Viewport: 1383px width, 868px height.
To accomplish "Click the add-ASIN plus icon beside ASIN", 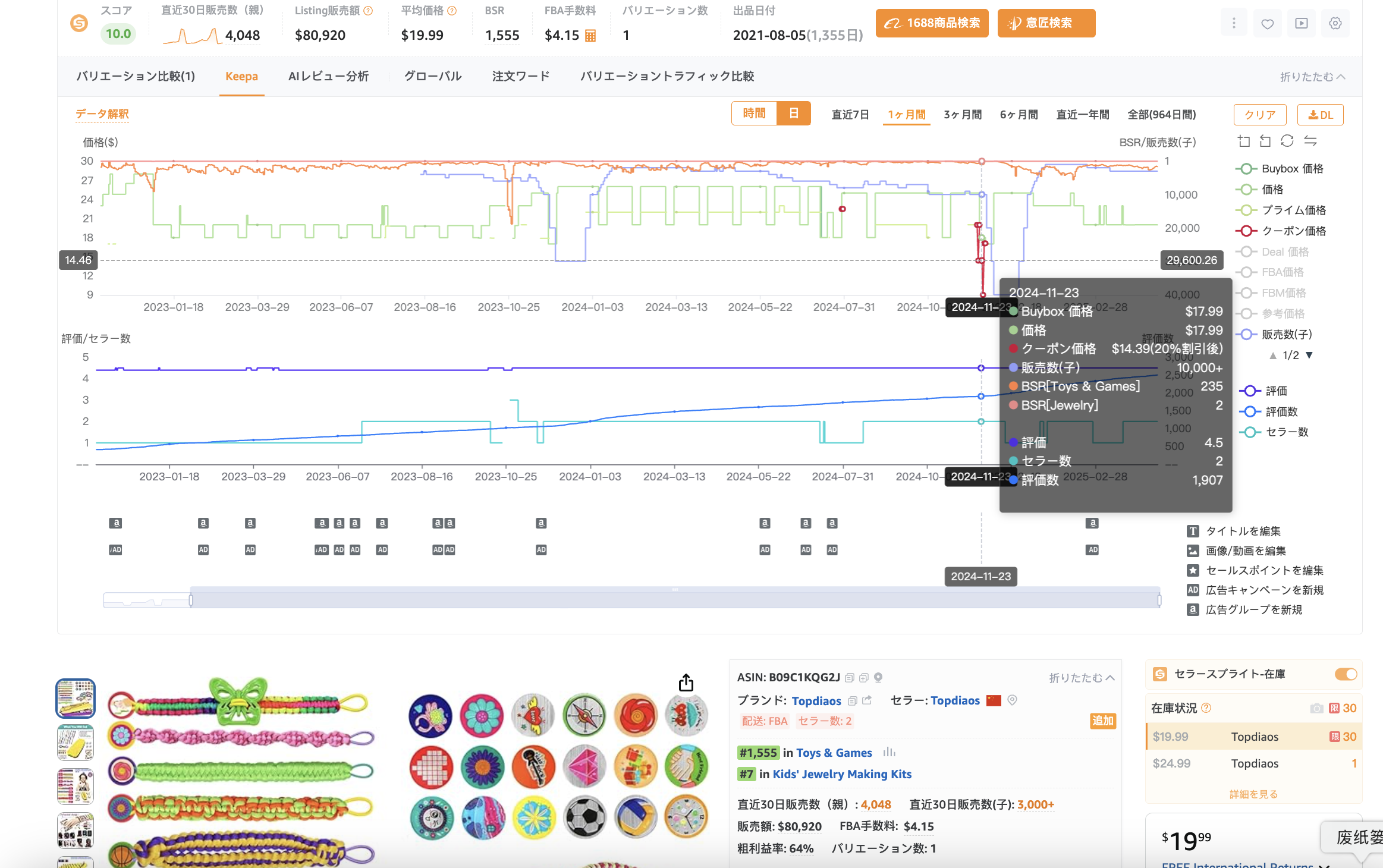I will [x=864, y=678].
